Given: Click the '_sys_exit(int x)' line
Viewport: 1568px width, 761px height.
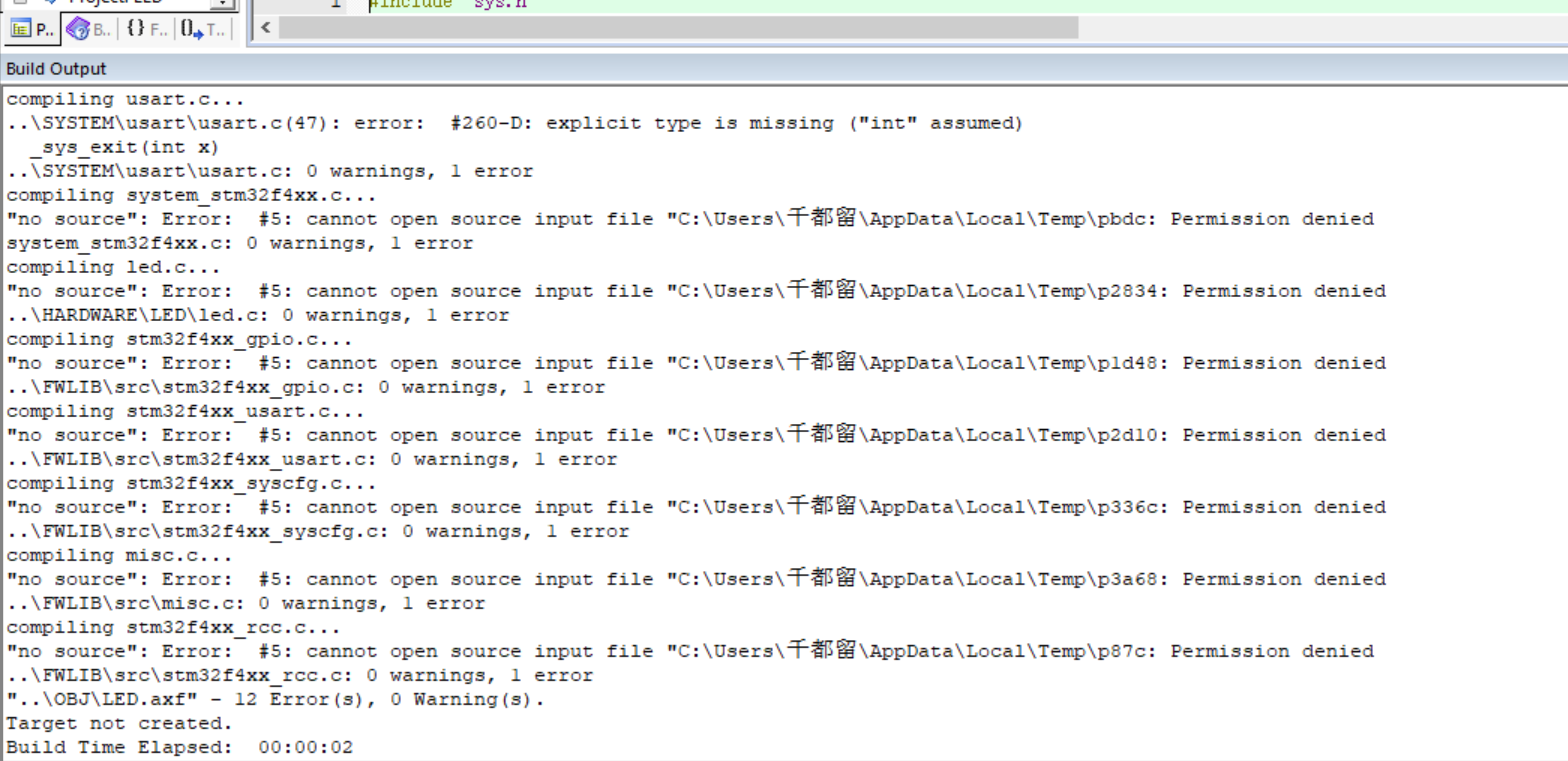Looking at the screenshot, I should pos(124,147).
